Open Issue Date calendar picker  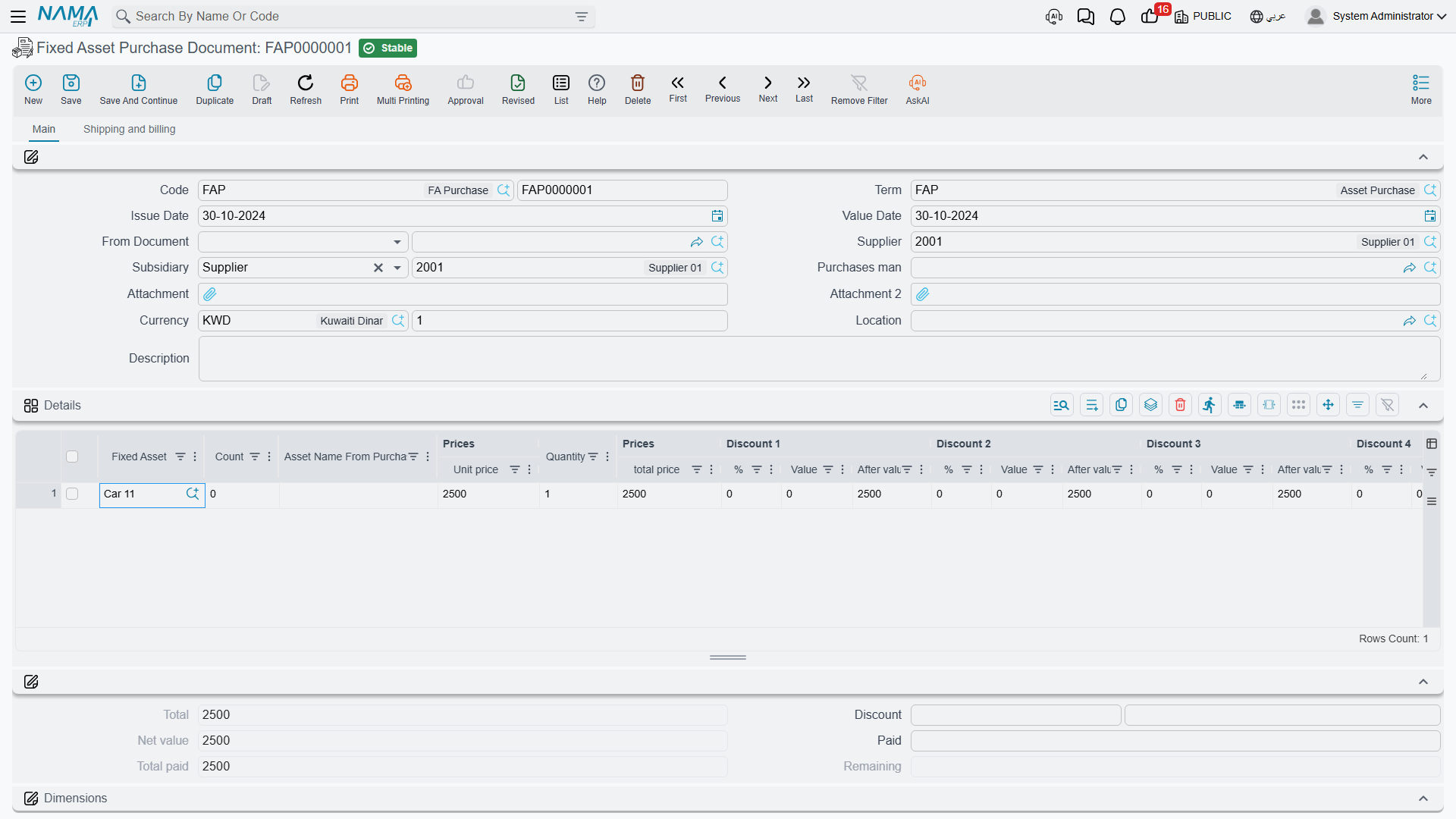[x=717, y=216]
